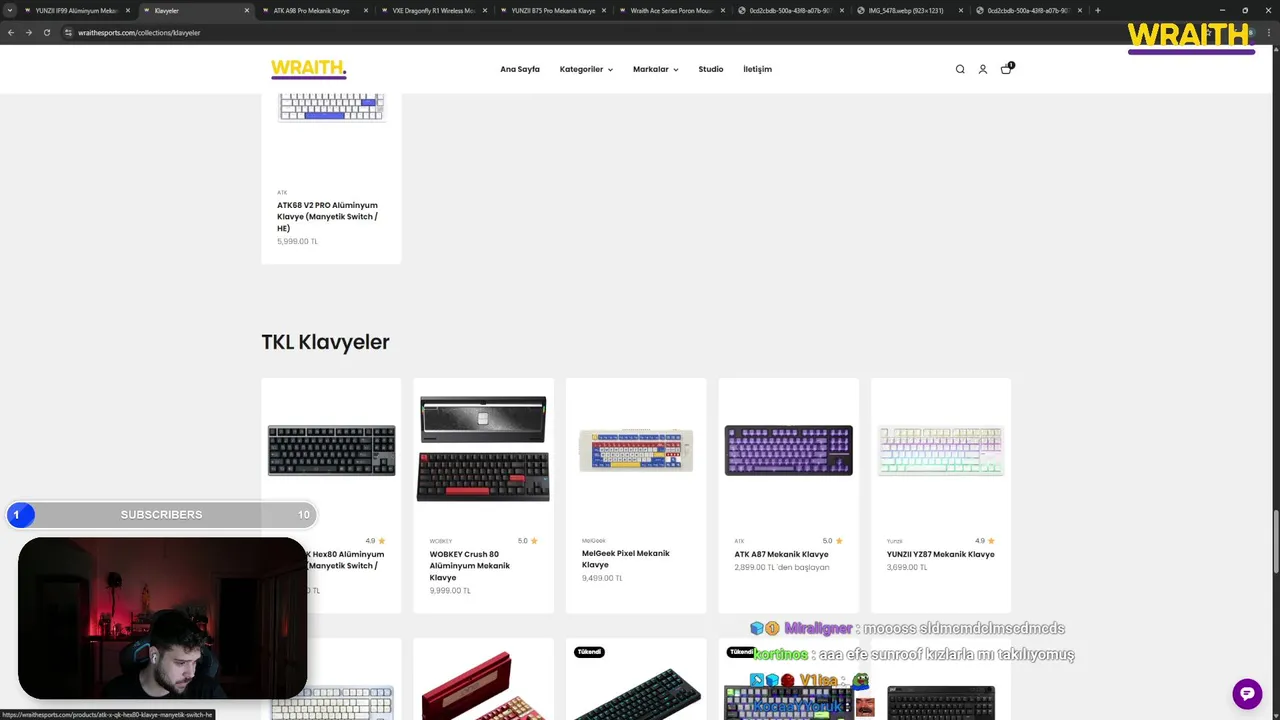Click the TKL Klavyeler section heading

(325, 342)
